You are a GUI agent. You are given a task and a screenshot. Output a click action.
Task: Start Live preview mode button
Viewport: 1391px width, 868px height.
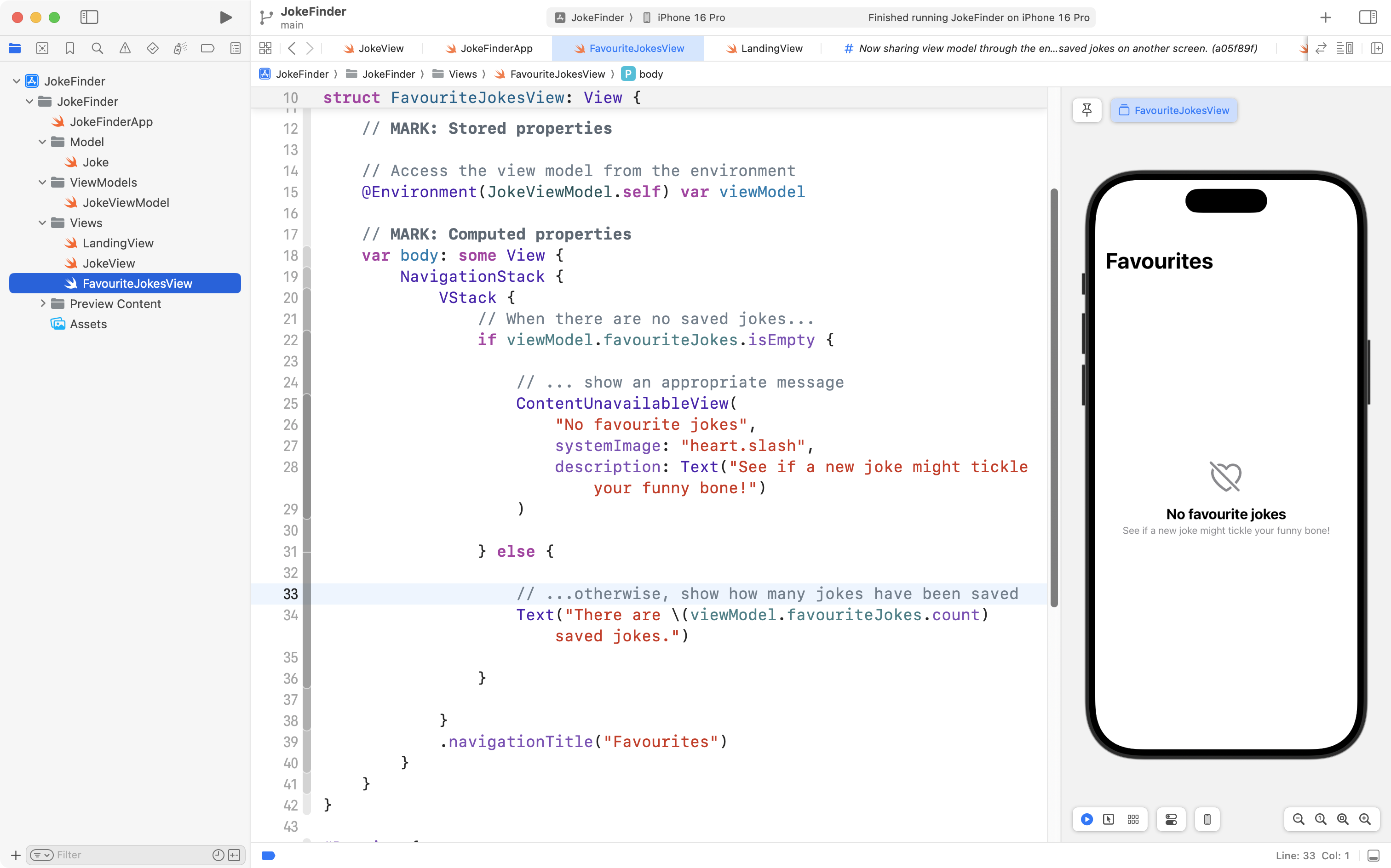click(1086, 819)
